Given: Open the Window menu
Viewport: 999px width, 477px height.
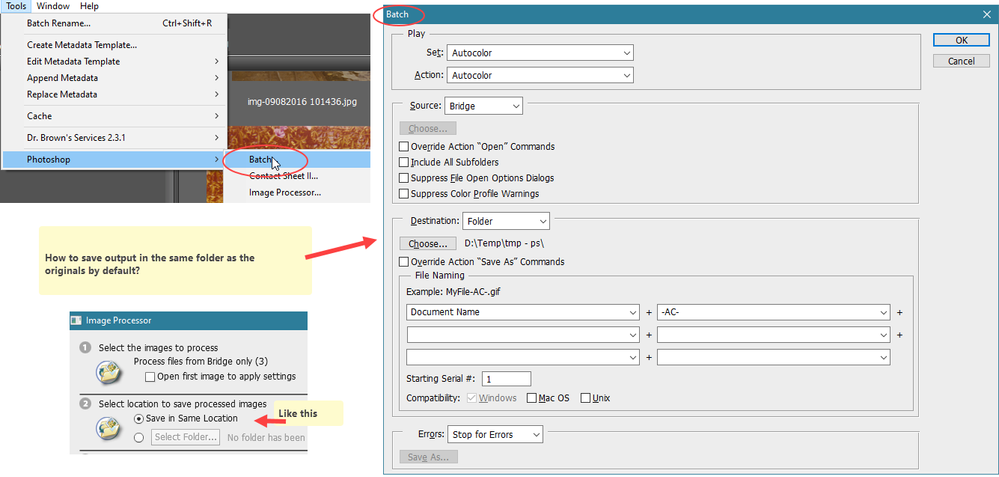Looking at the screenshot, I should (54, 6).
